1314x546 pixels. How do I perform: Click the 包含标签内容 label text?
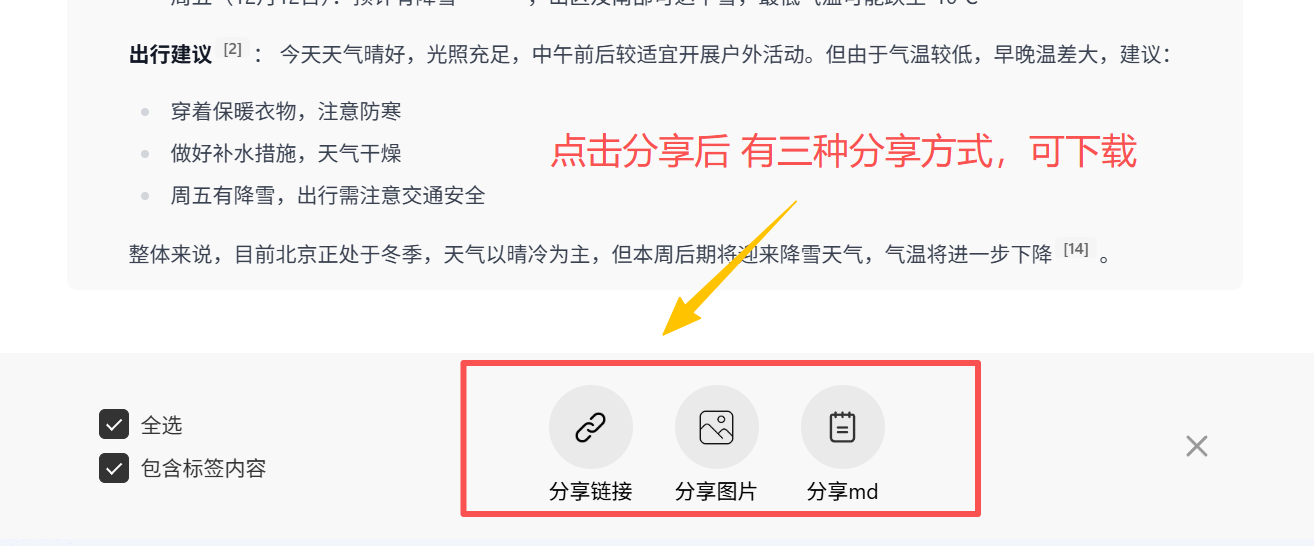204,468
